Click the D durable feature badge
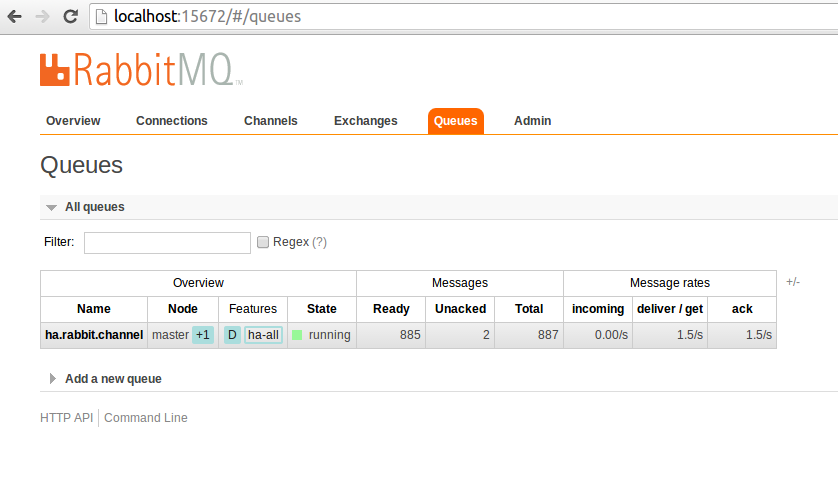 click(x=232, y=335)
